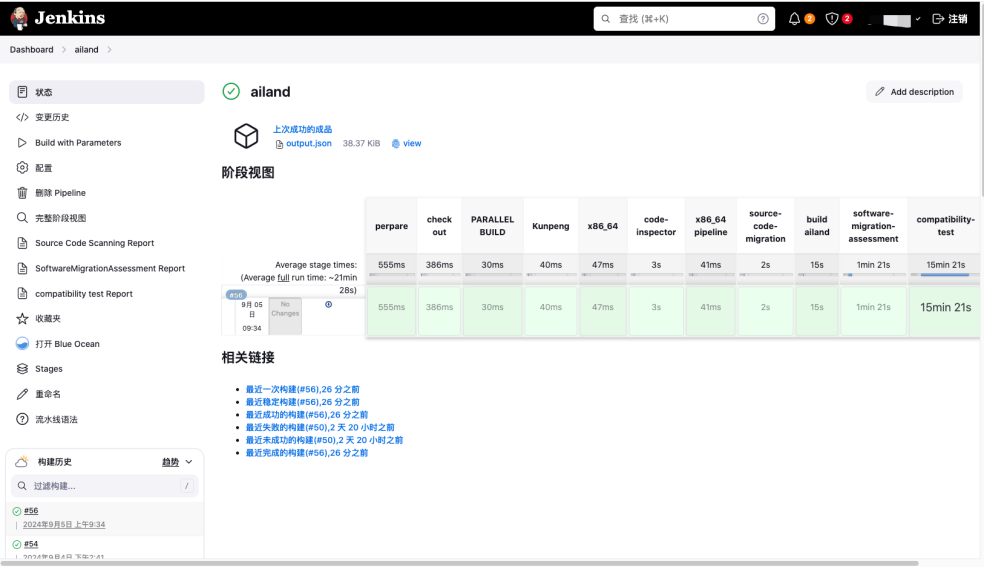Open the security shield warnings icon
Image resolution: width=984 pixels, height=567 pixels.
(x=832, y=19)
